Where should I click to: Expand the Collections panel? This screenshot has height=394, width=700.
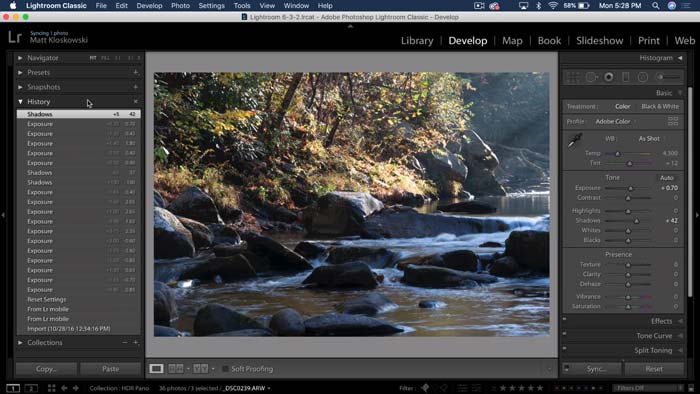(20, 343)
